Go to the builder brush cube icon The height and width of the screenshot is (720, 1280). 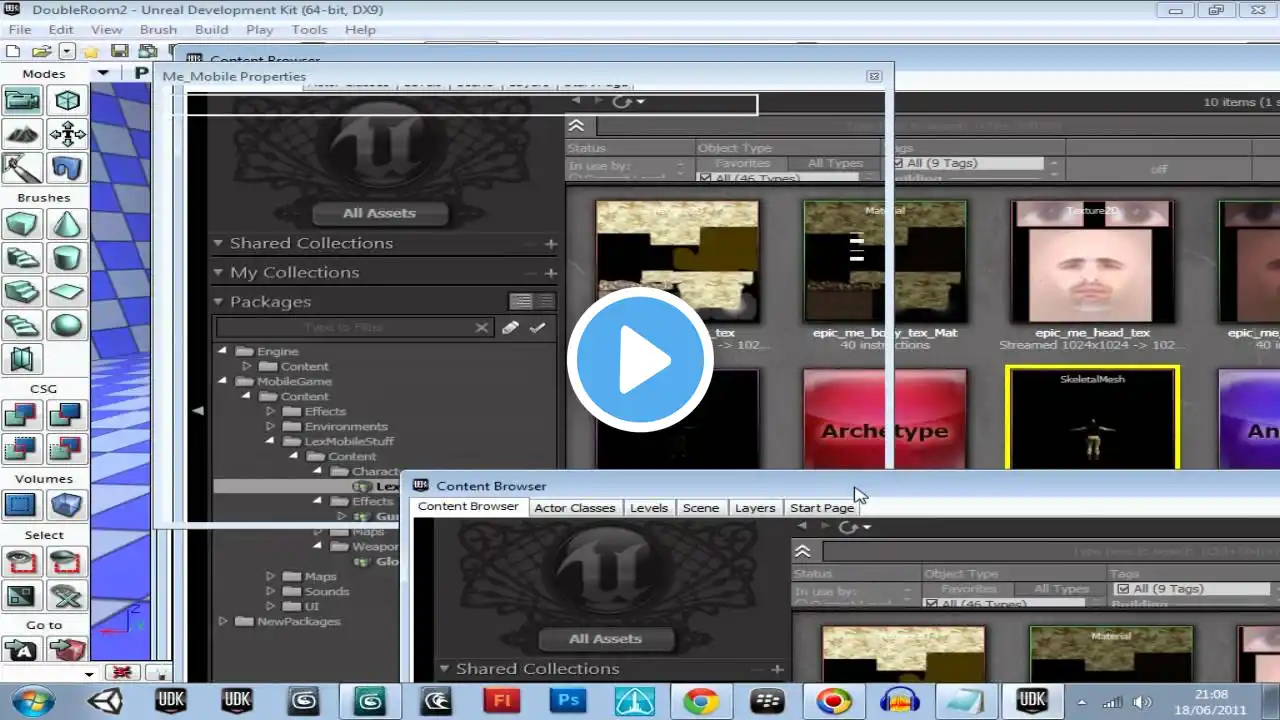click(x=67, y=650)
